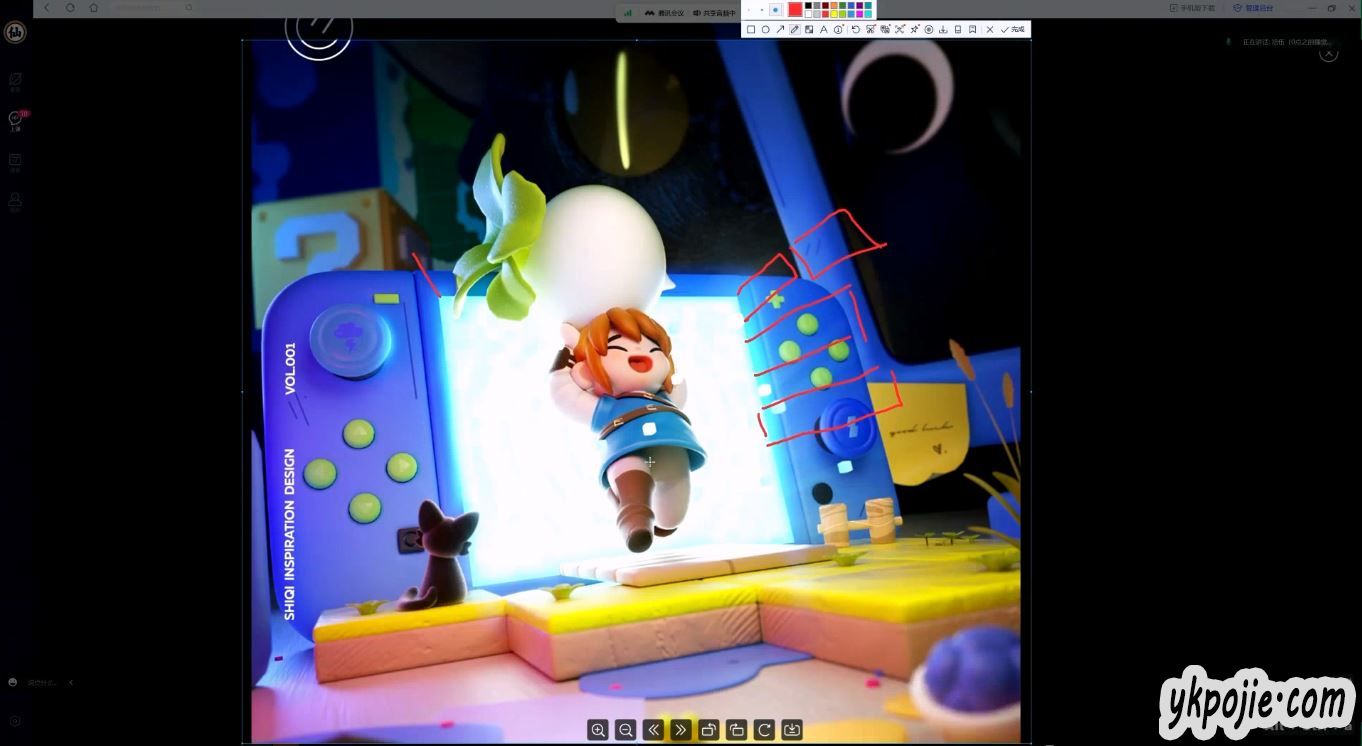This screenshot has width=1362, height=746.
Task: Click the download save icon in screenshot toolbar
Action: 943,30
